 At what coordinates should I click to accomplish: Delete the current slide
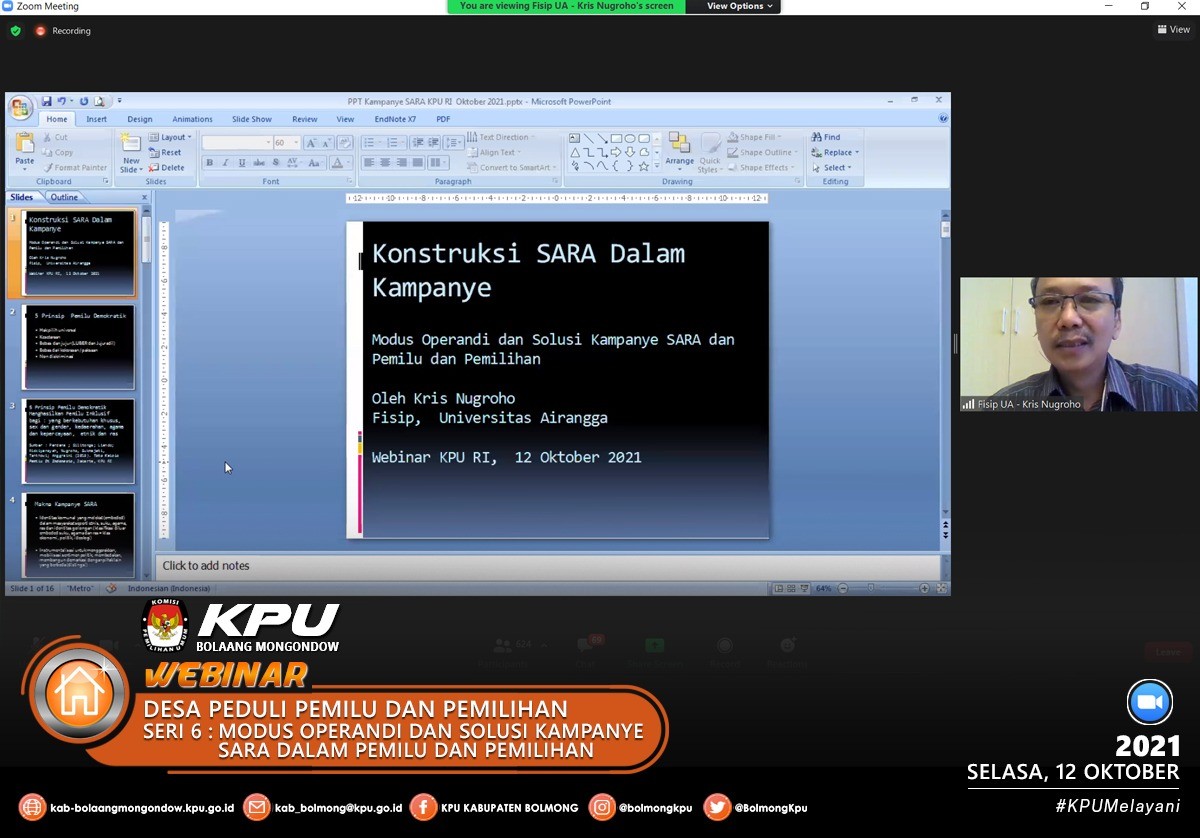point(166,168)
